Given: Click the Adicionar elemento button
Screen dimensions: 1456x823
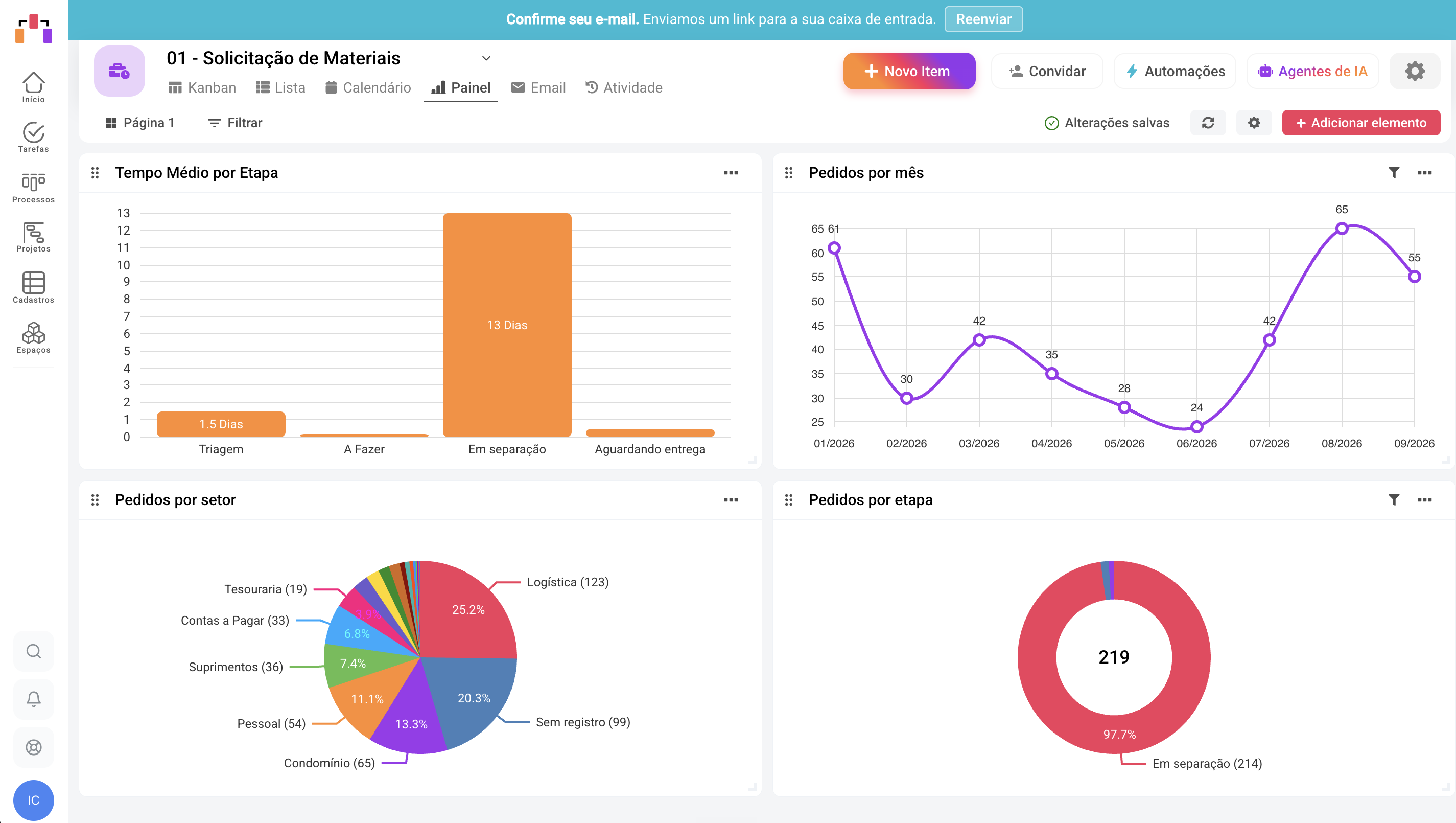Looking at the screenshot, I should [1360, 123].
